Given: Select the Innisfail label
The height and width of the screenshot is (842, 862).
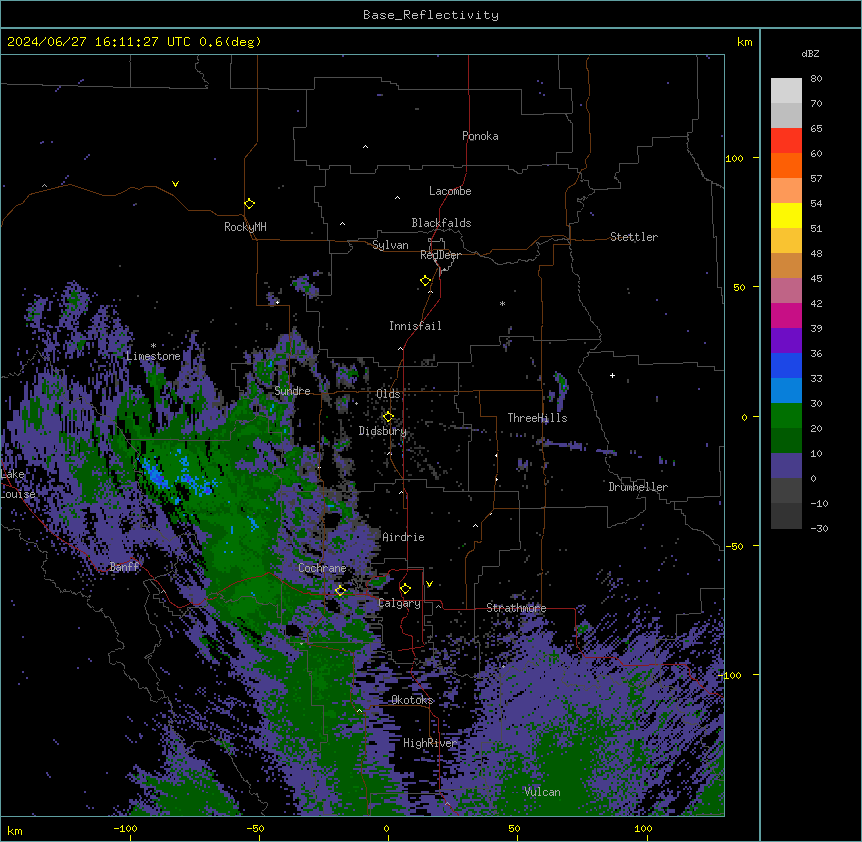Looking at the screenshot, I should click(415, 326).
